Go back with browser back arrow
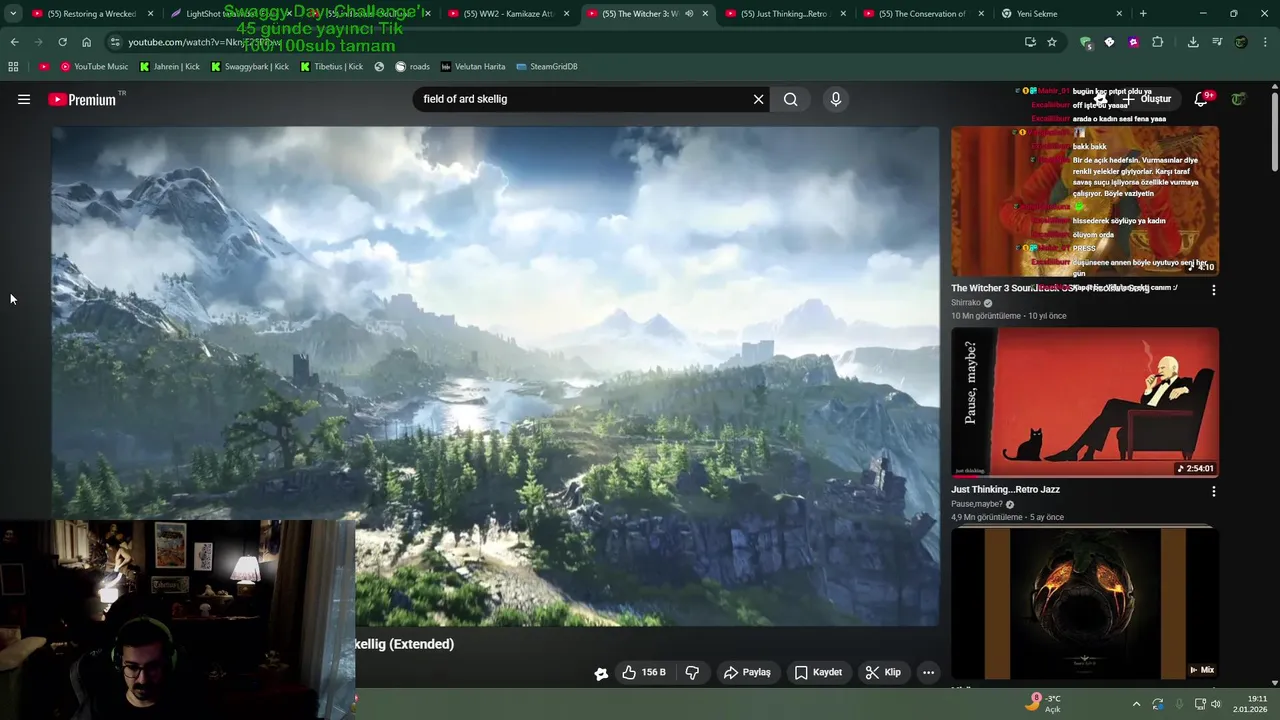Image resolution: width=1280 pixels, height=720 pixels. point(14,42)
